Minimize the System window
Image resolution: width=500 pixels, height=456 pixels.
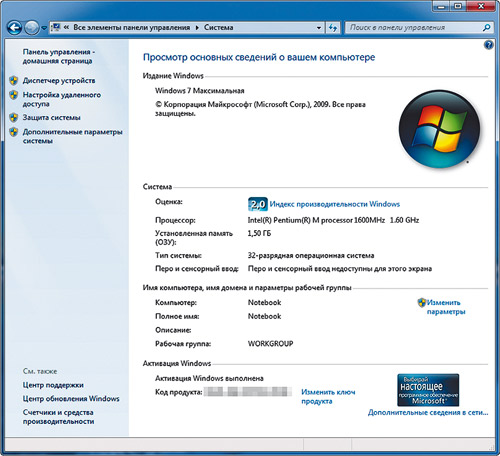441,6
